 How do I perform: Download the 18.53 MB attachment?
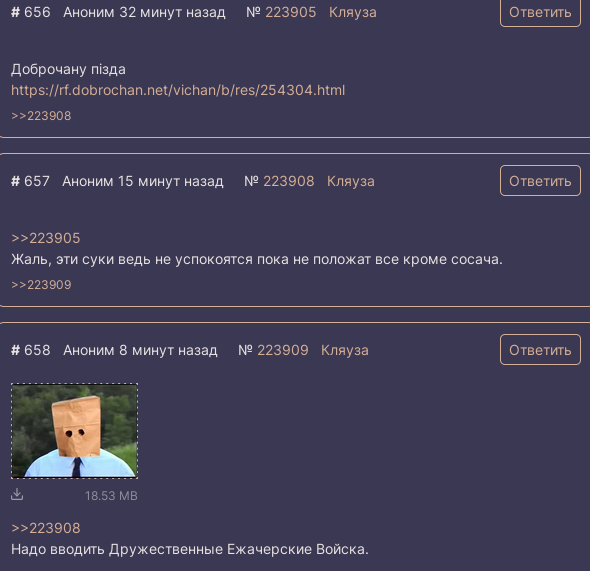[x=17, y=494]
